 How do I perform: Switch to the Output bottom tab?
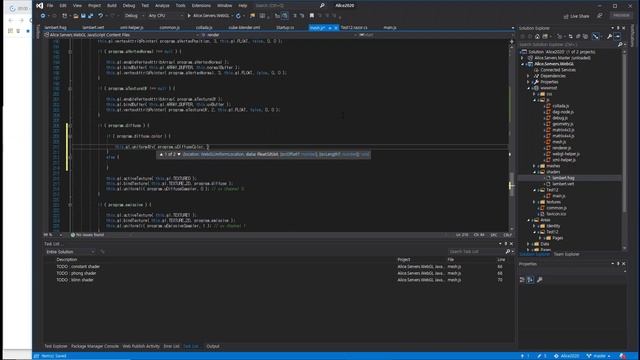[x=213, y=346]
